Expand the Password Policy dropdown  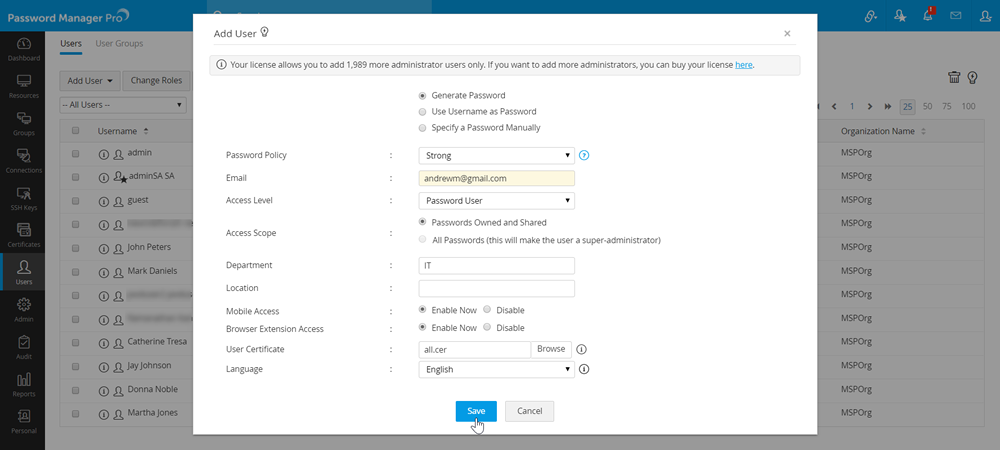tap(496, 155)
